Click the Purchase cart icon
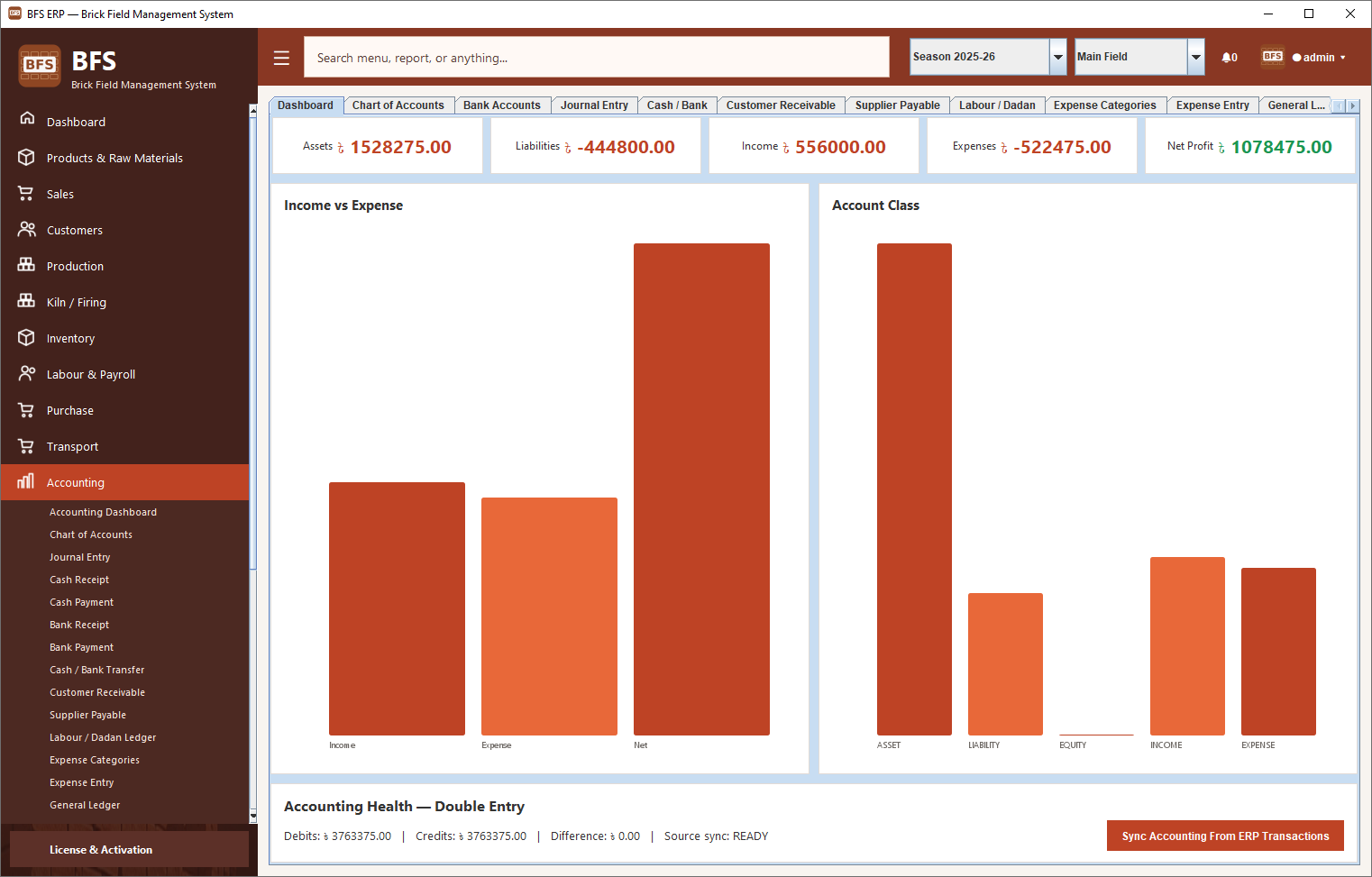 [26, 410]
